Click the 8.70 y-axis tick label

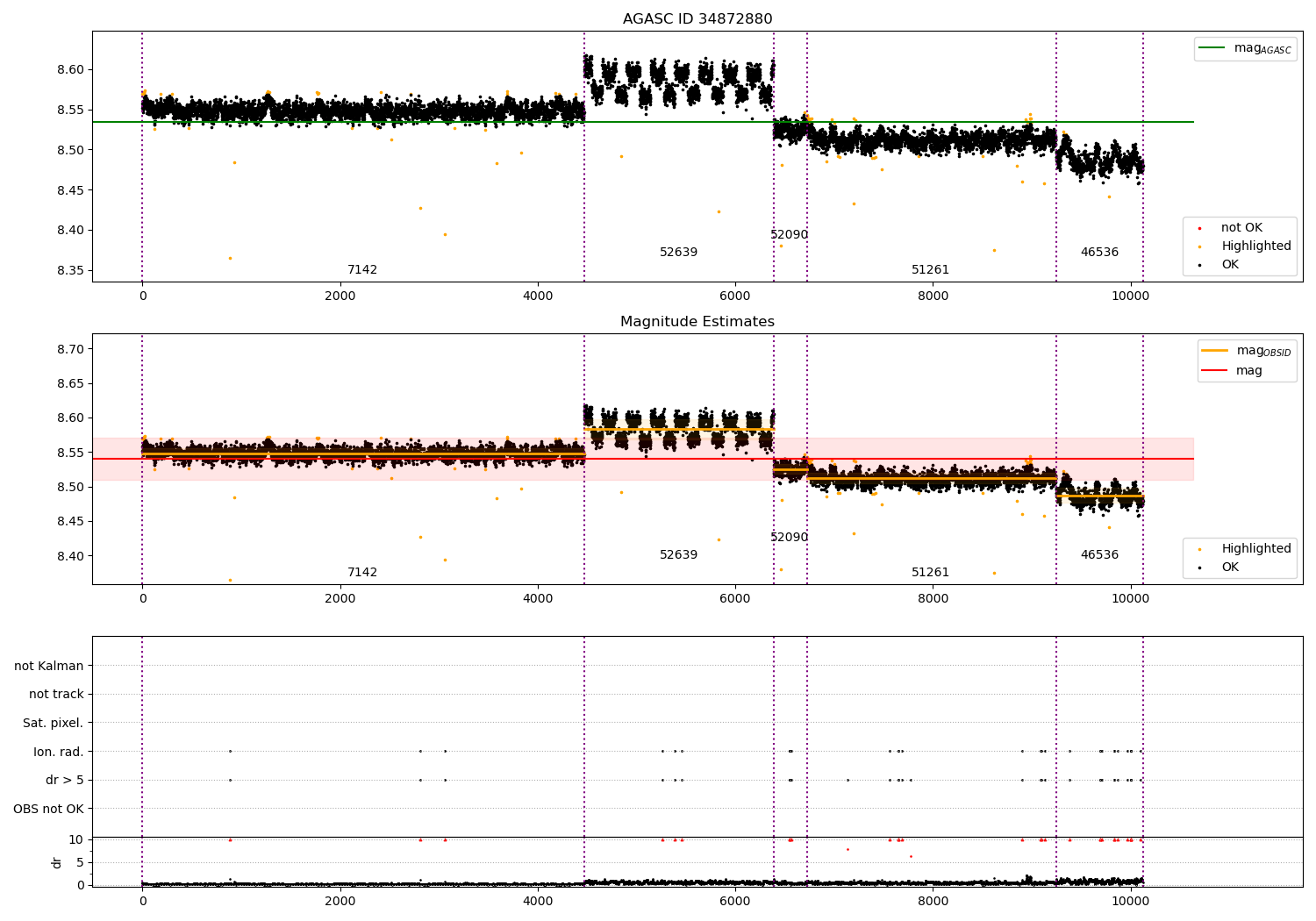tap(70, 349)
